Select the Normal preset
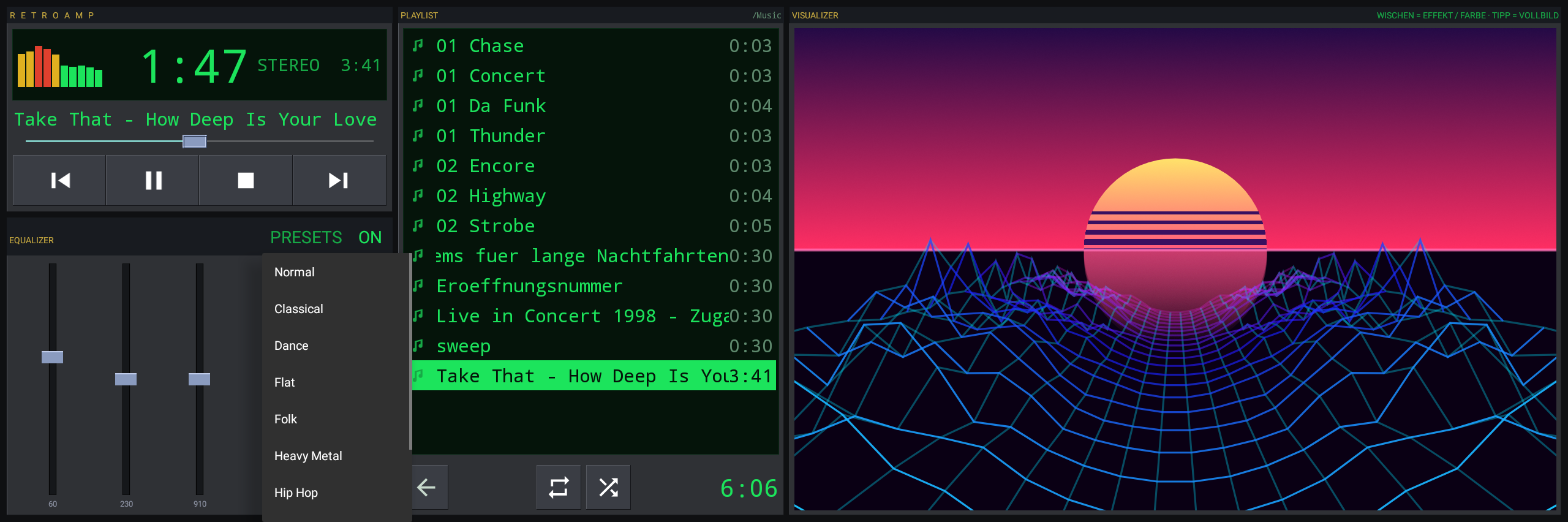 [336, 272]
